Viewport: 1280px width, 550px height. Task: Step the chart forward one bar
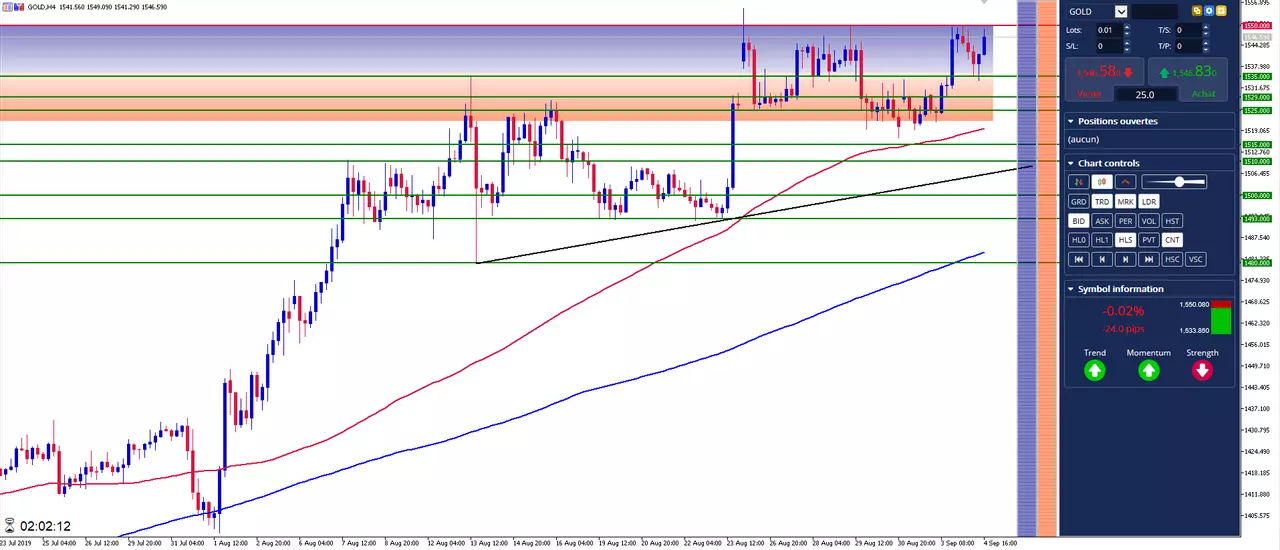(x=1126, y=259)
